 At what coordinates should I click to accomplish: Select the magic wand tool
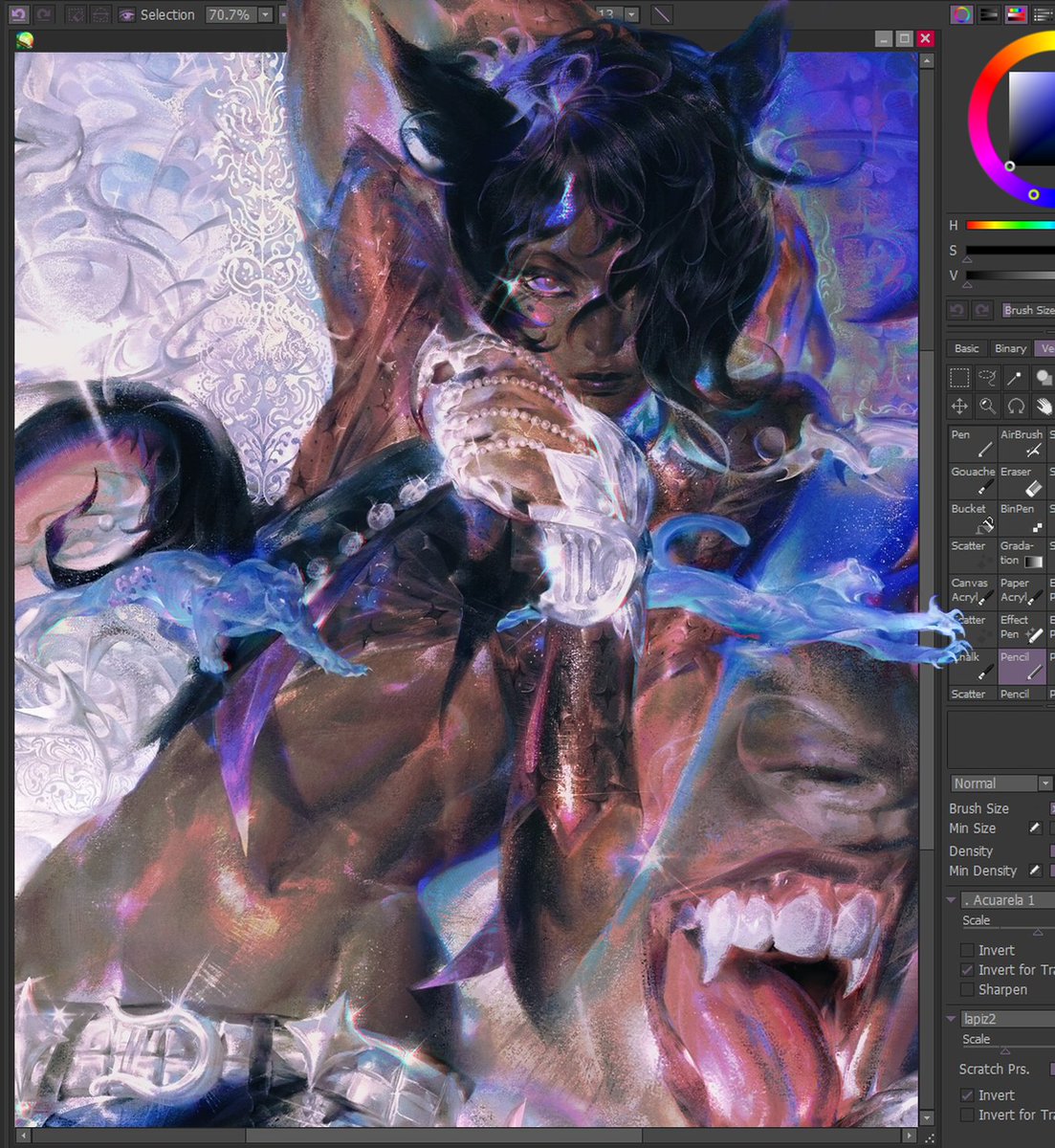(1015, 378)
